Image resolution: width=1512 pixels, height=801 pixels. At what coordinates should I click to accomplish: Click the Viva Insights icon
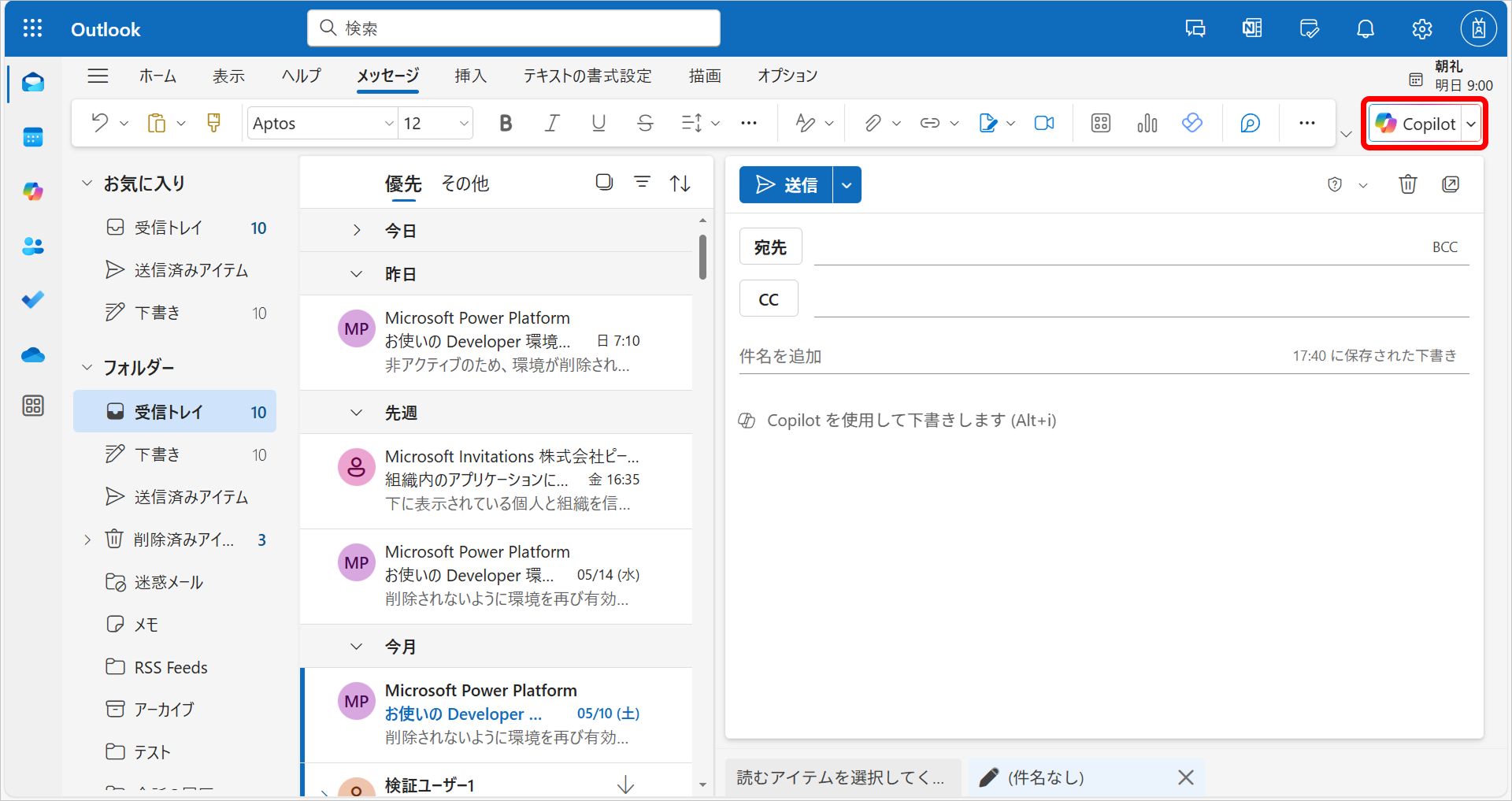1192,123
